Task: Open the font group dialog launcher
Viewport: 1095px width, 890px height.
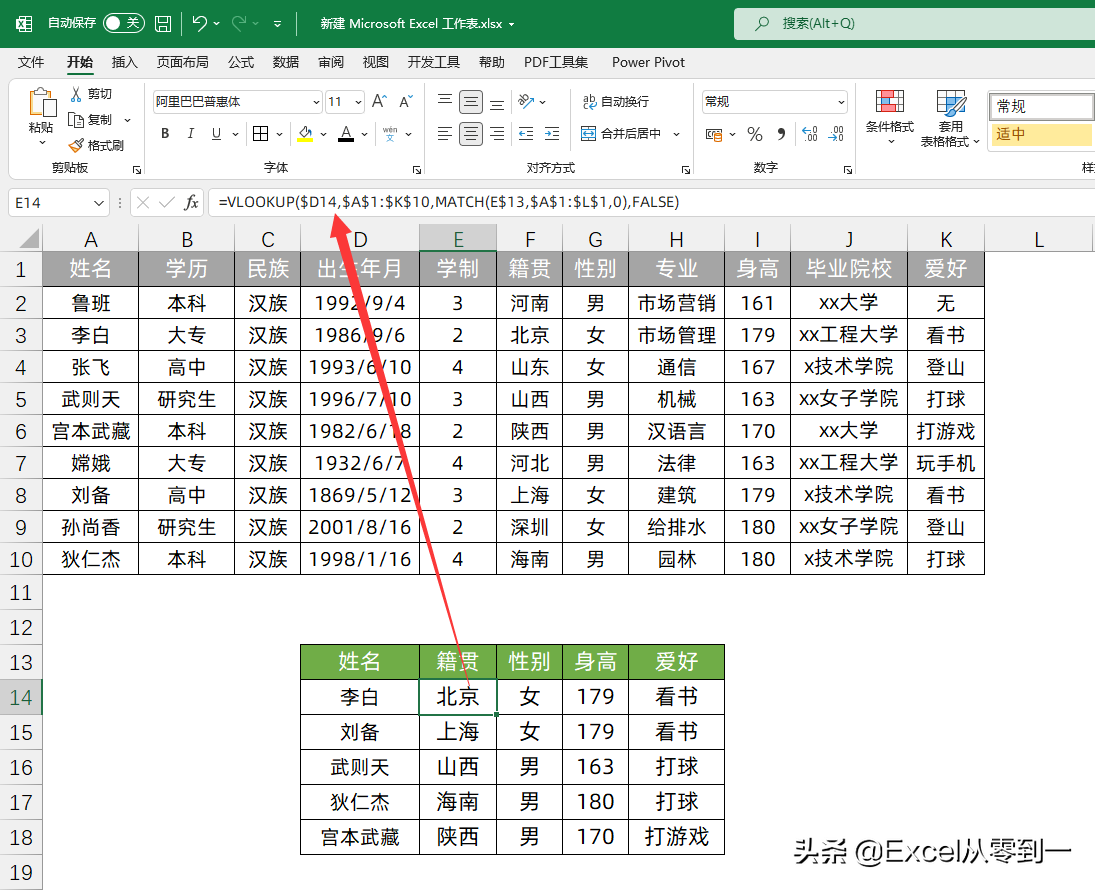Action: [x=417, y=170]
